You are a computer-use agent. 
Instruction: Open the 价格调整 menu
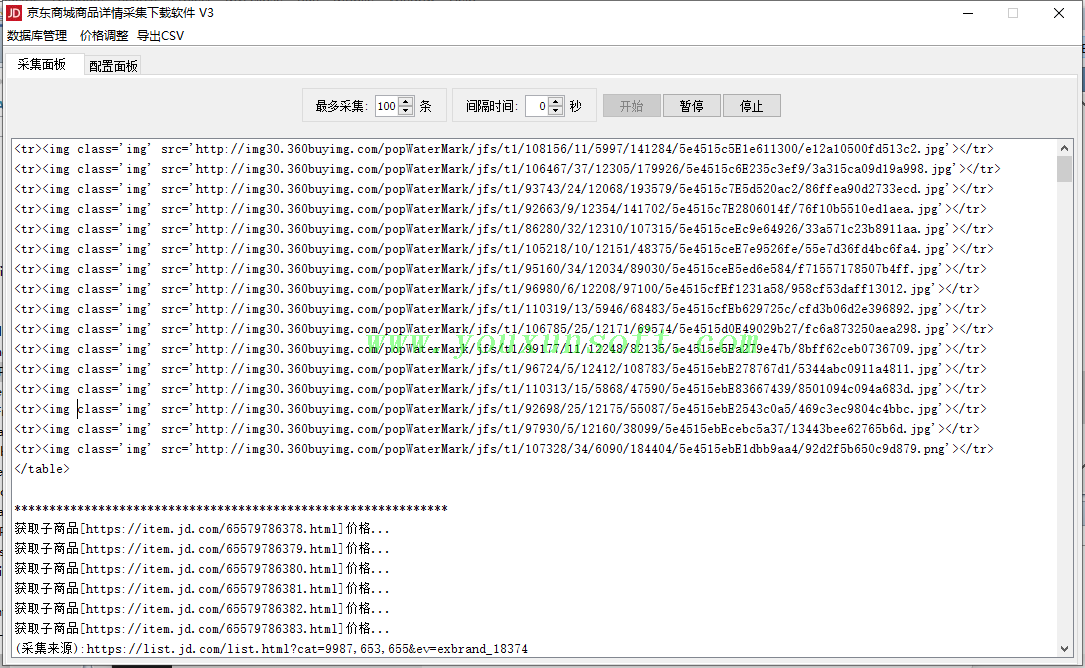tap(104, 35)
